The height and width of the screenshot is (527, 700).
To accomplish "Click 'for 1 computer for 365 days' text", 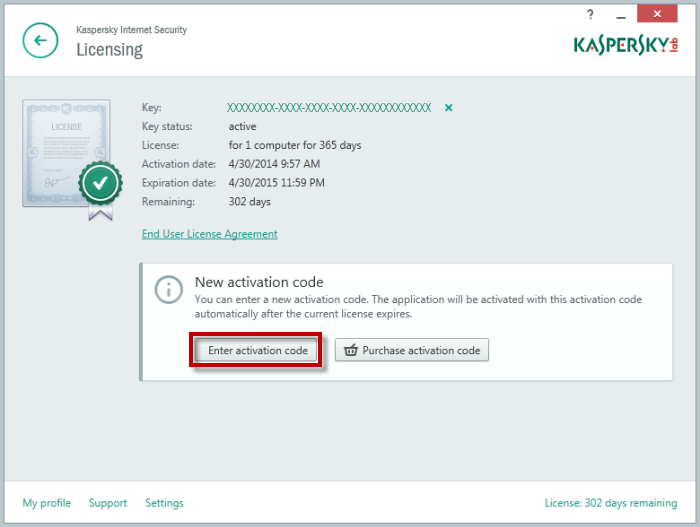I will [x=295, y=145].
